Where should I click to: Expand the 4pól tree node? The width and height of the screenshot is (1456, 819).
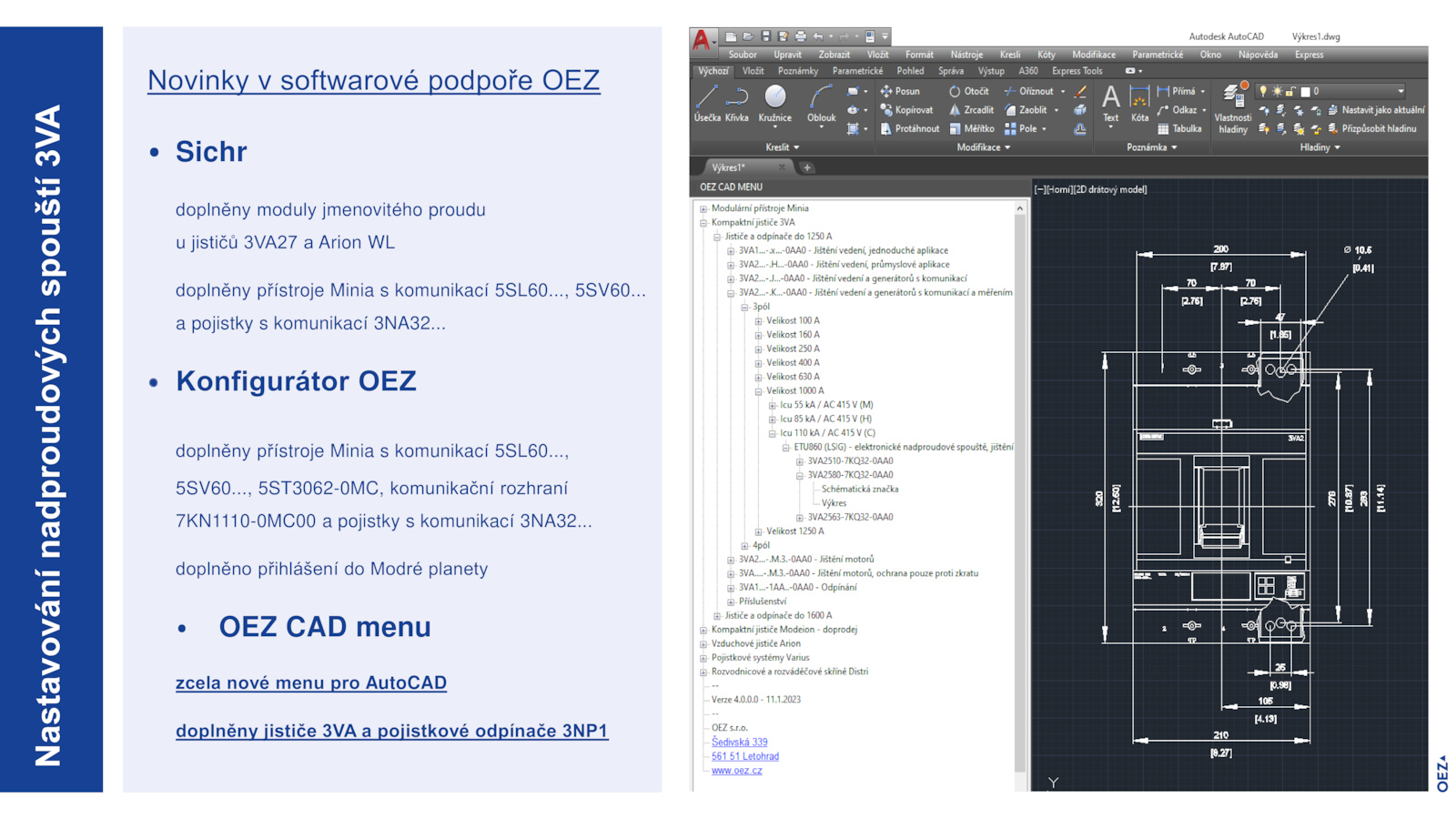[x=744, y=546]
